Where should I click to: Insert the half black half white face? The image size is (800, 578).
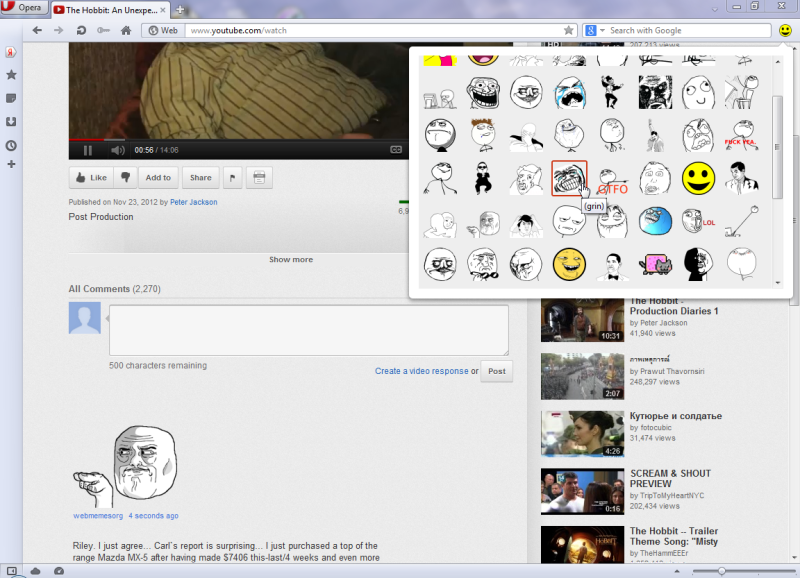[x=698, y=265]
